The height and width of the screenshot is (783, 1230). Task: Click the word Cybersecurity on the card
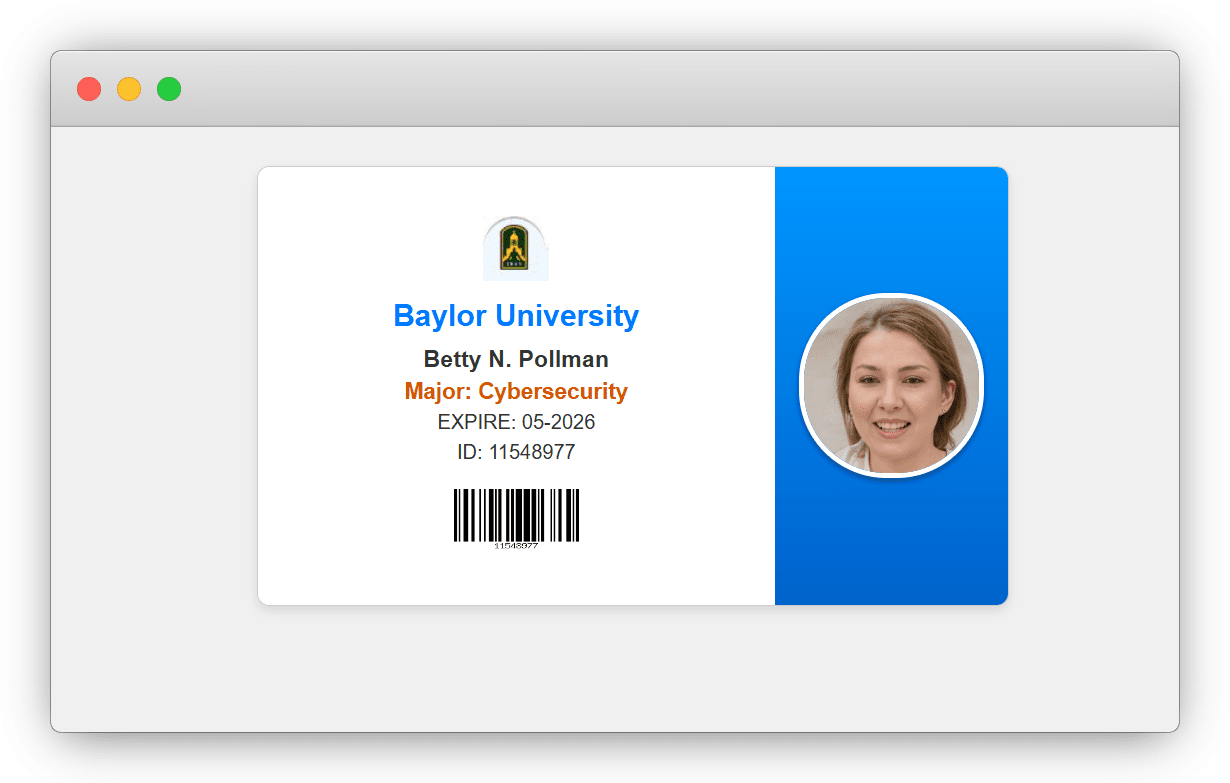(x=553, y=391)
